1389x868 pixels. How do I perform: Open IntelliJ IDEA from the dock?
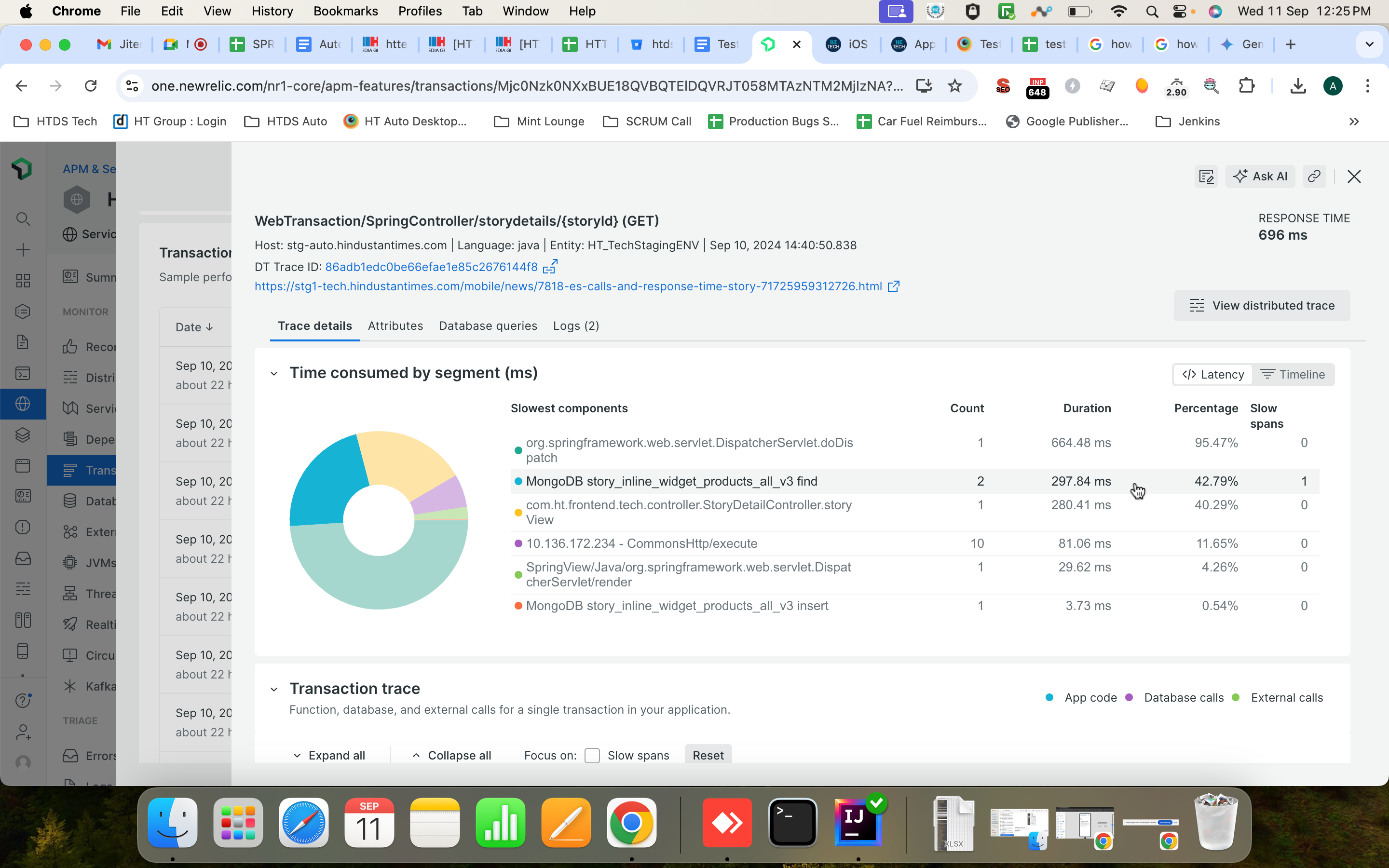(858, 823)
